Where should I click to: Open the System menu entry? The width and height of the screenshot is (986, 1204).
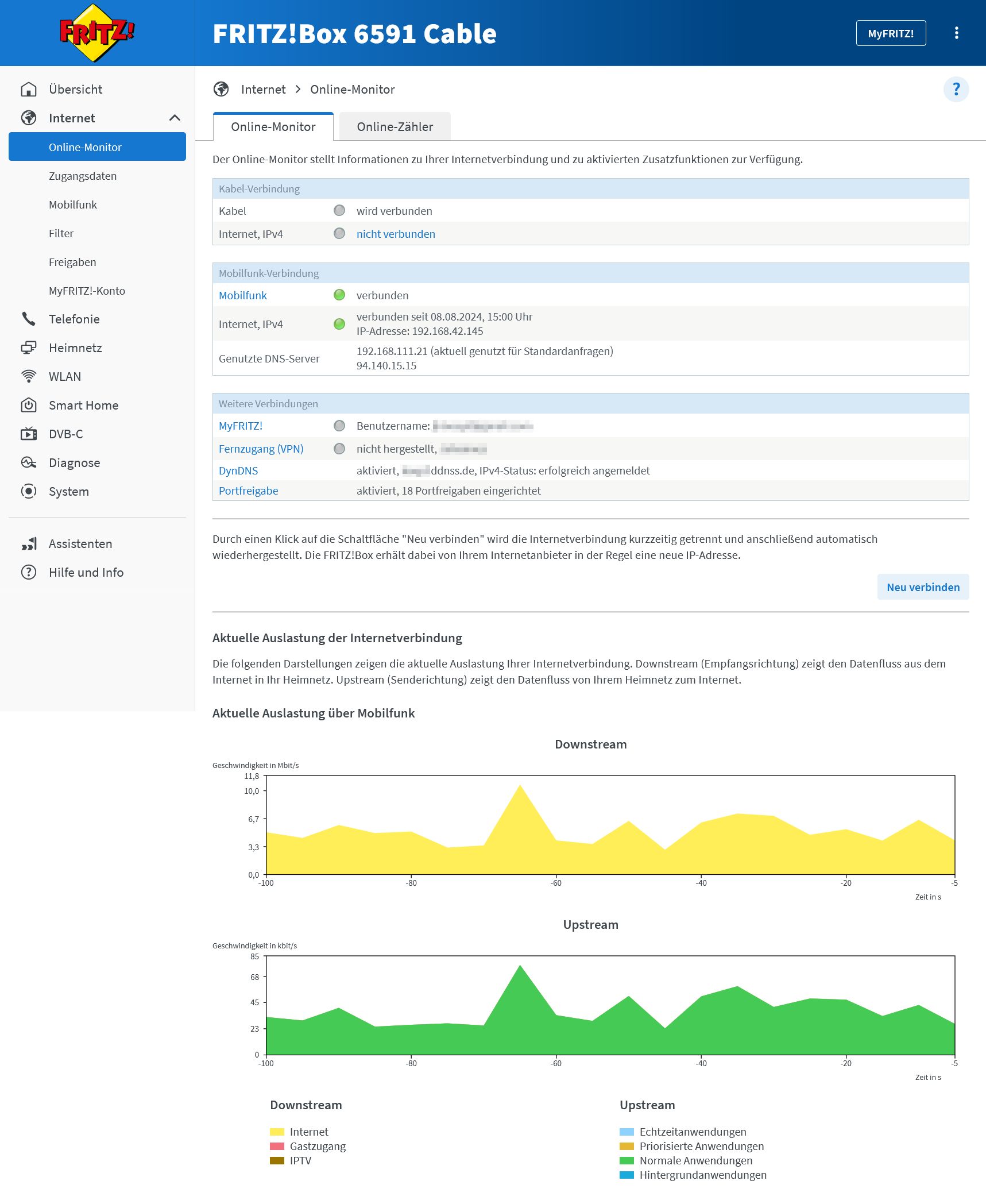click(x=69, y=491)
